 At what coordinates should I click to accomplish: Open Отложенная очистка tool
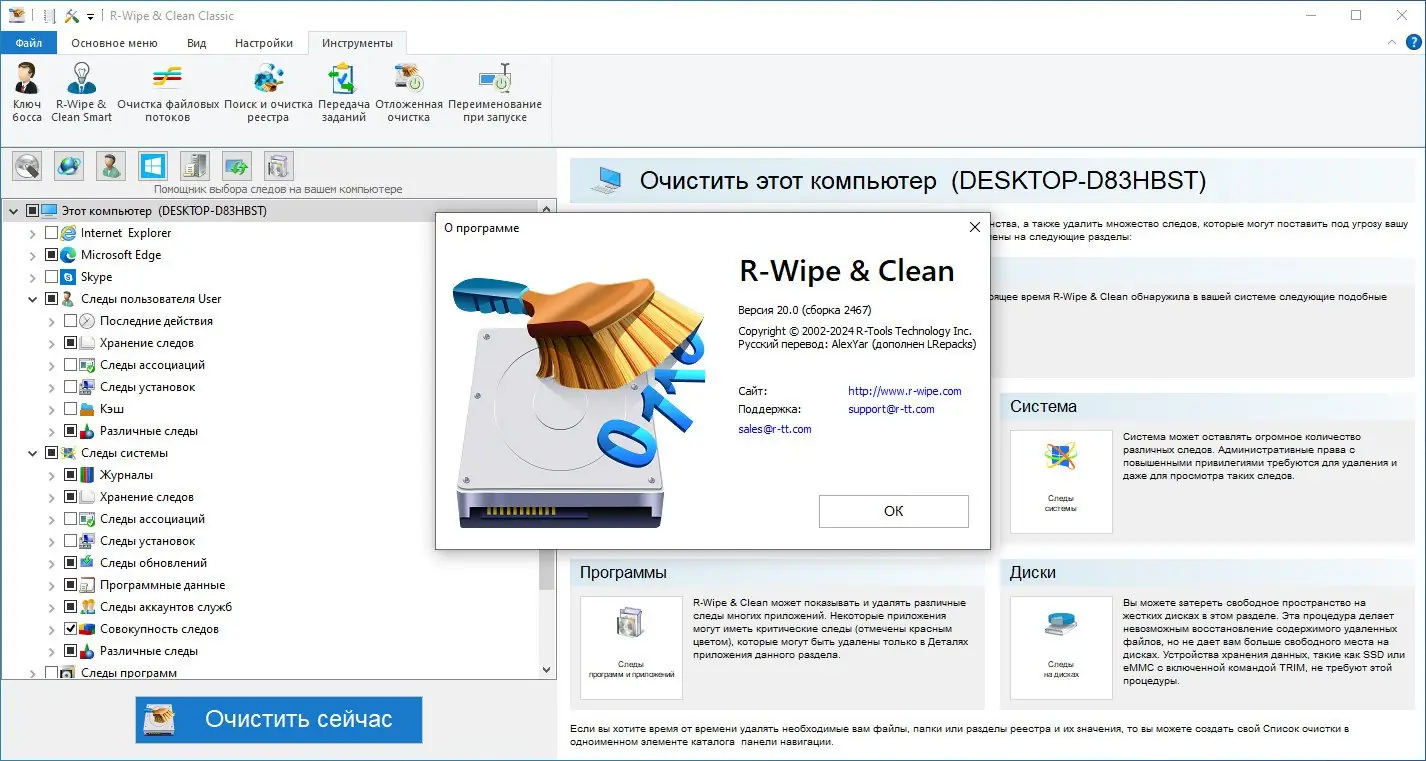point(409,91)
